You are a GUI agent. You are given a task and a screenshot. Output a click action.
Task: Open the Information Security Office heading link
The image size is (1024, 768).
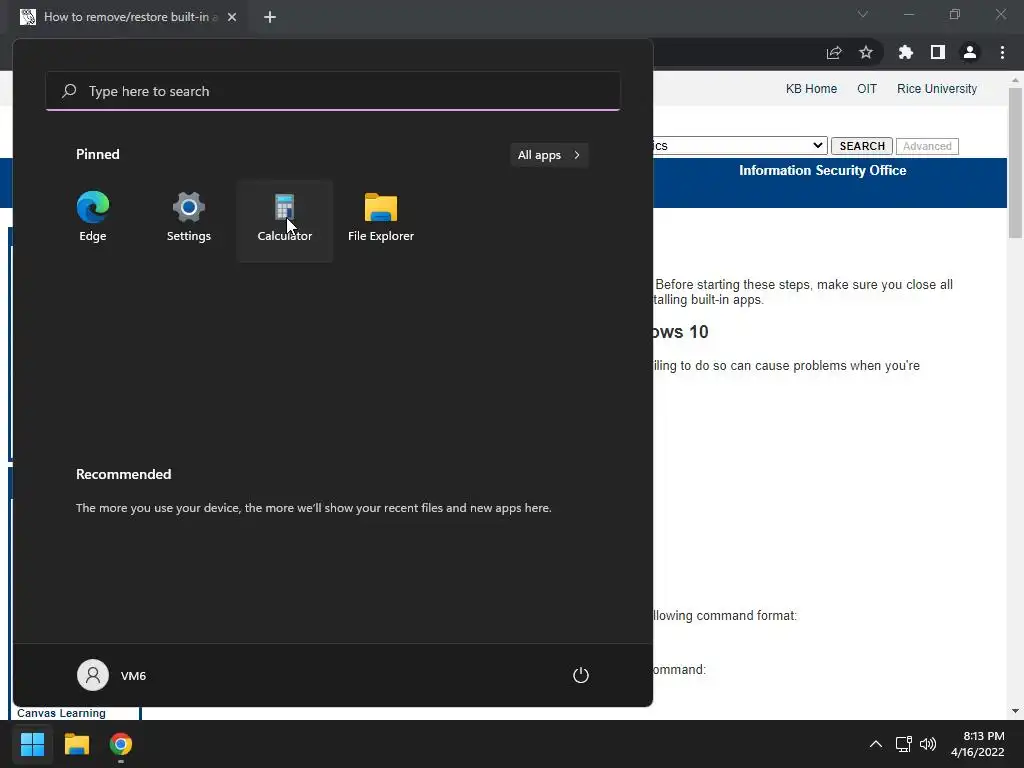pos(822,170)
